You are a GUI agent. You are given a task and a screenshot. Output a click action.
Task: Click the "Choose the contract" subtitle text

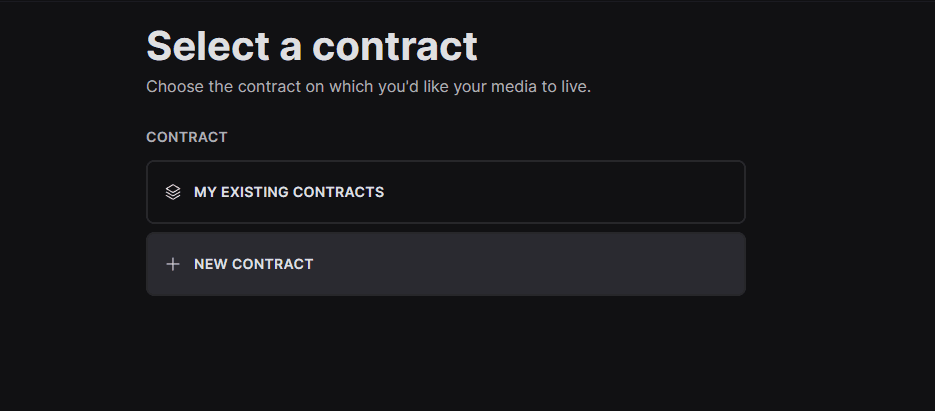[x=369, y=87]
